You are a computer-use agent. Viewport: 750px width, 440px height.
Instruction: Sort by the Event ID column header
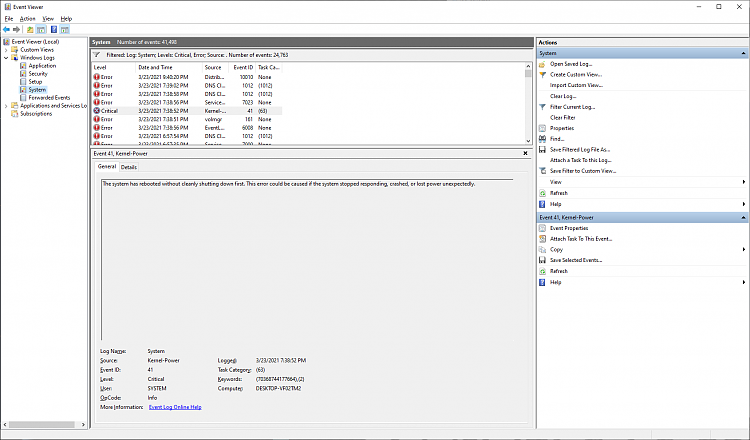click(243, 67)
